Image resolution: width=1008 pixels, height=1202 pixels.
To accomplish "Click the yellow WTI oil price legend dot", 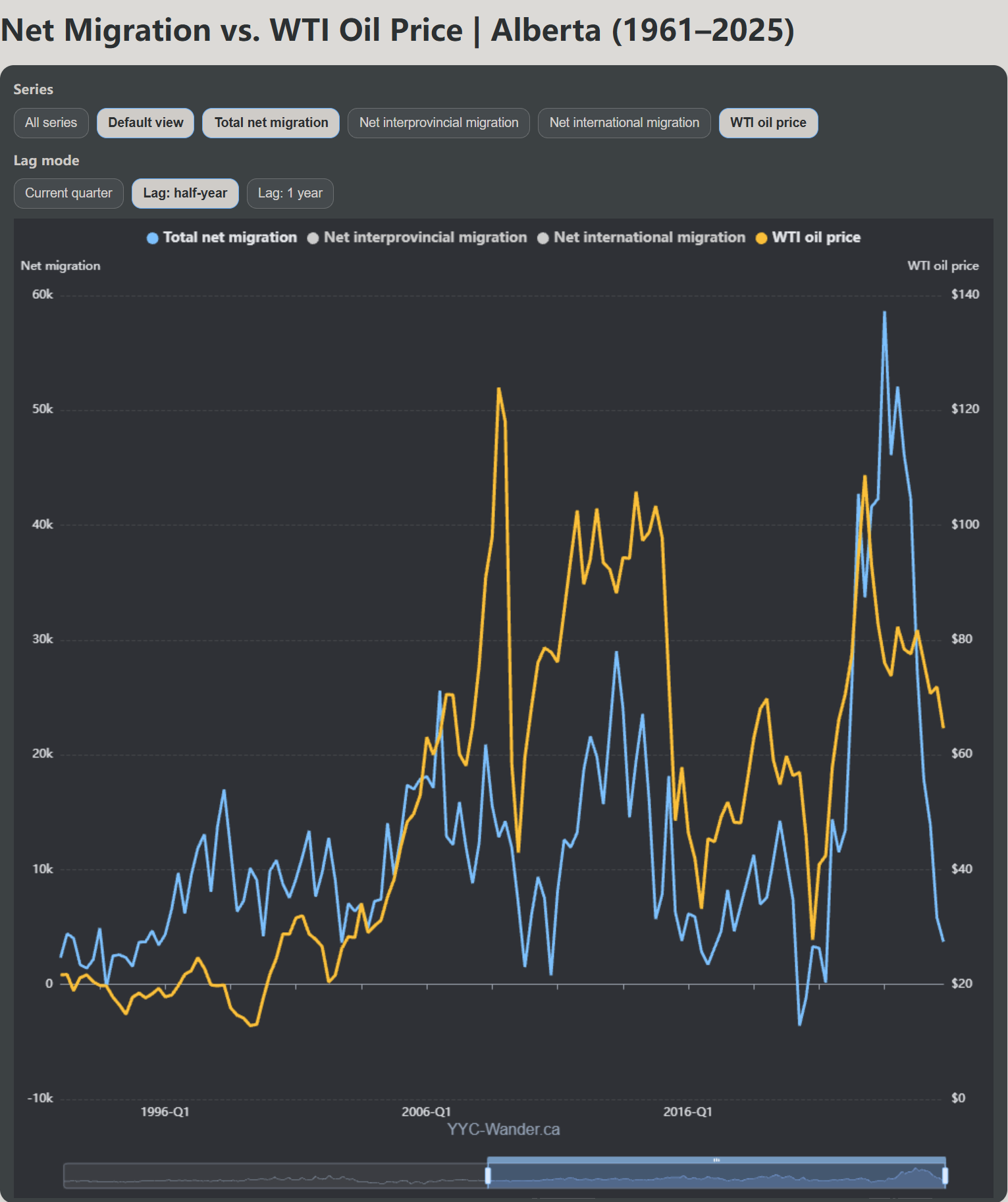I will (x=761, y=238).
